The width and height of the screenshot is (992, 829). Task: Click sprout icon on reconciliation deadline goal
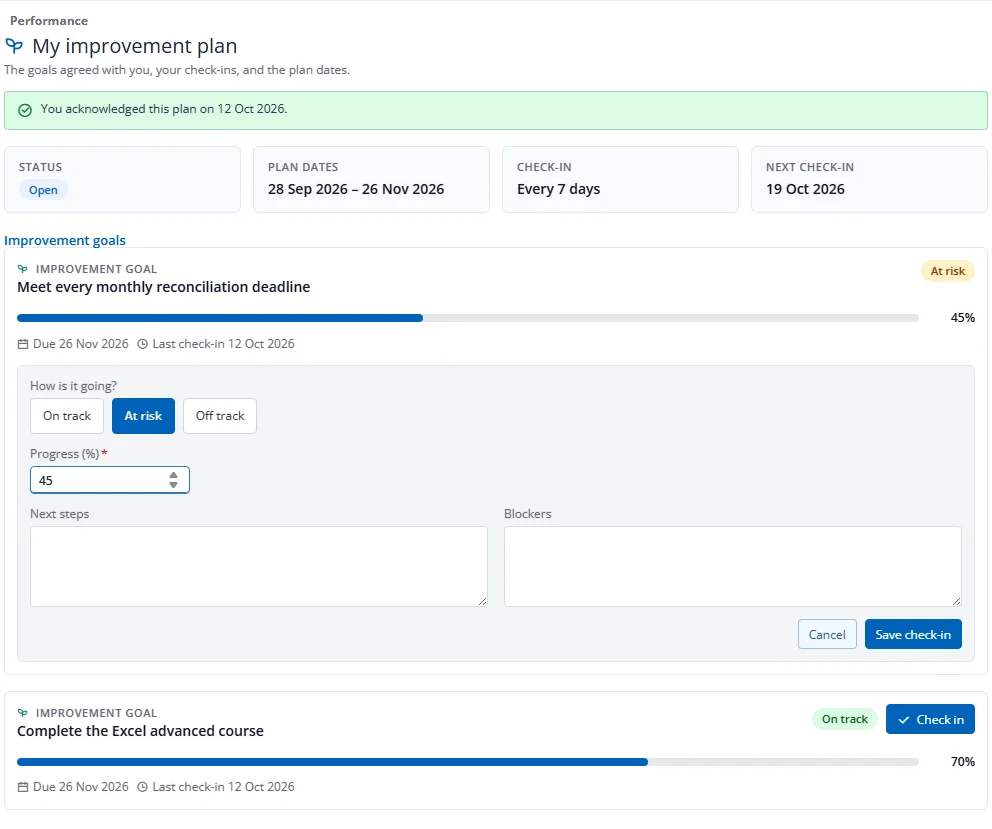click(23, 269)
